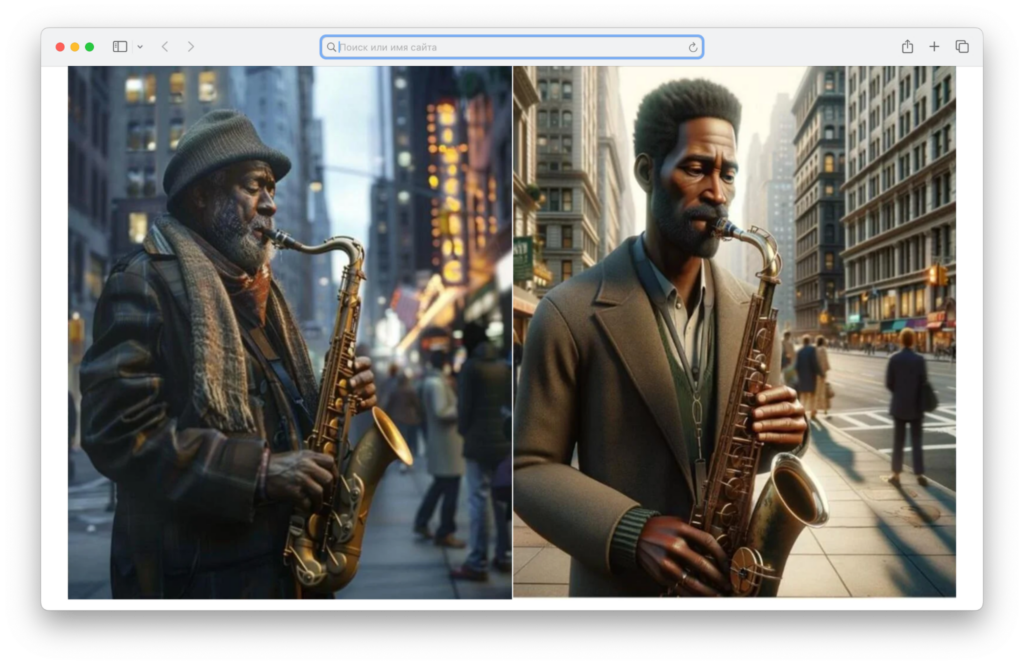Show the Safari sidebar
This screenshot has height=665, width=1024.
click(120, 46)
